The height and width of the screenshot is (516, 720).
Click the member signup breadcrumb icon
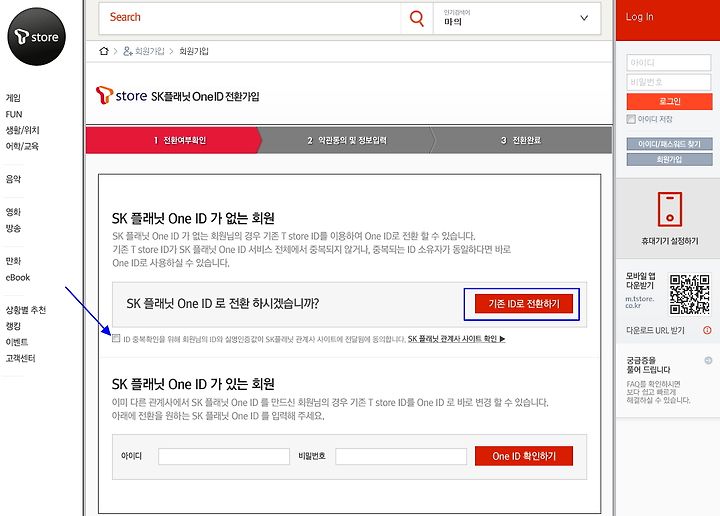pos(128,51)
